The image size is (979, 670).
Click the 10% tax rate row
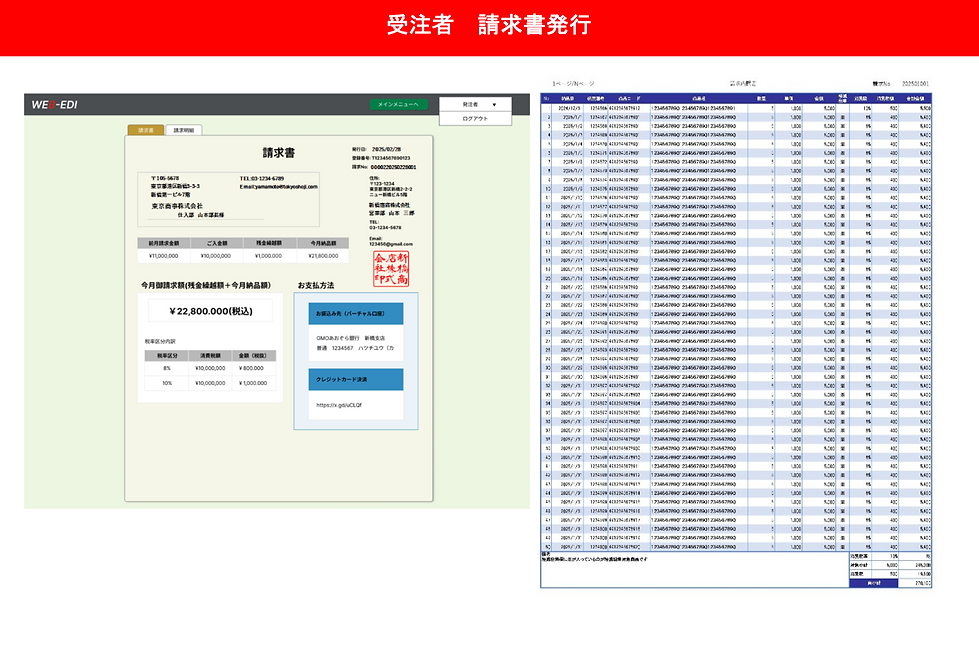coord(210,383)
